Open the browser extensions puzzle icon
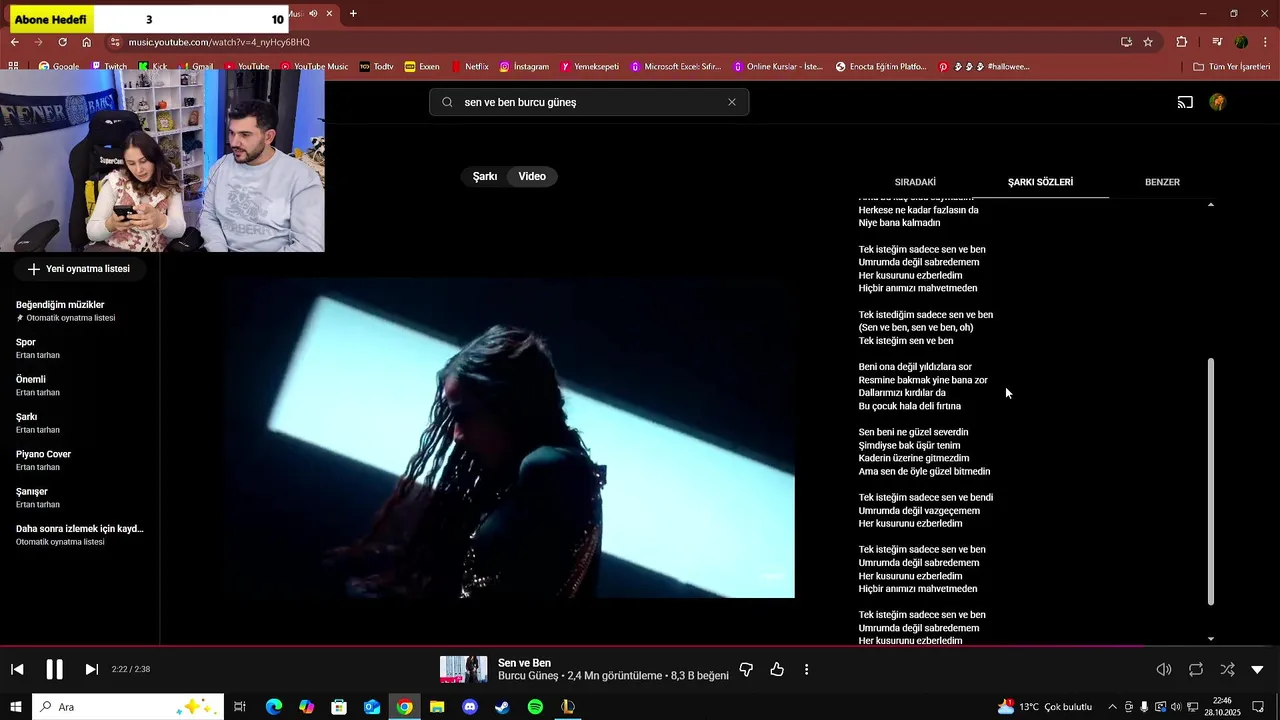This screenshot has height=720, width=1280. [1182, 42]
